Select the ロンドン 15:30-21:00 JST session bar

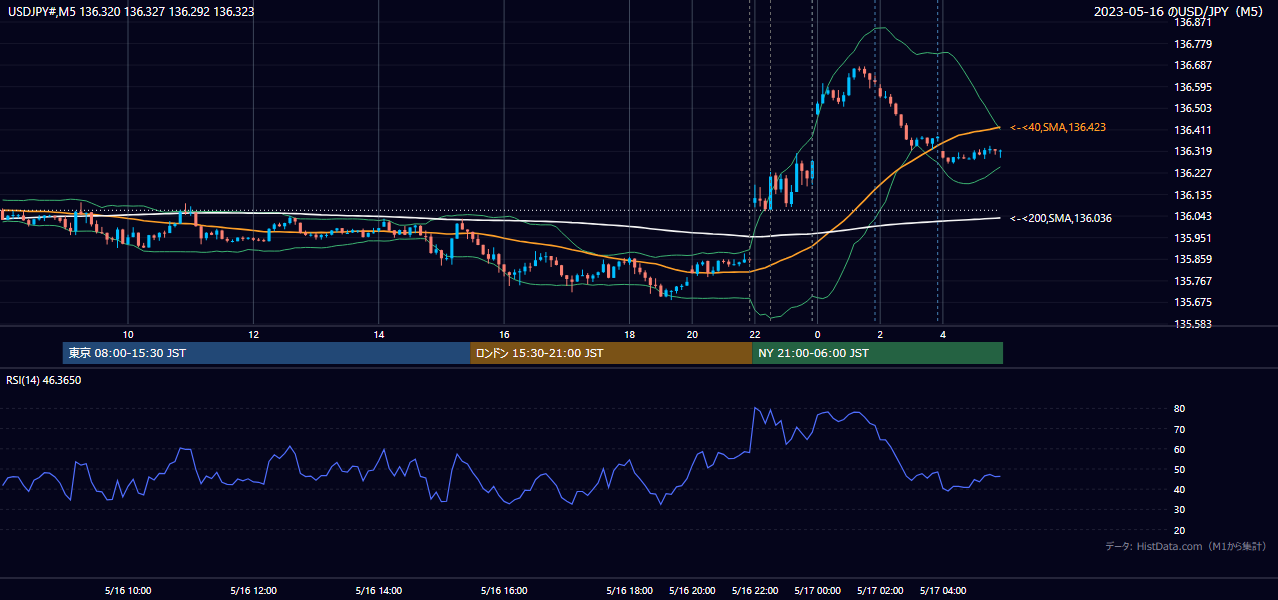pos(611,353)
